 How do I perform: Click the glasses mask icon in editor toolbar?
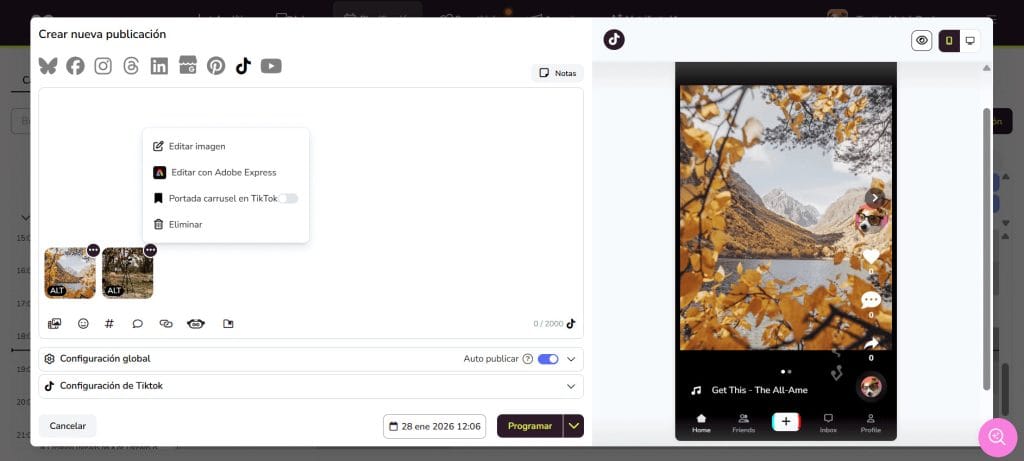(x=196, y=323)
